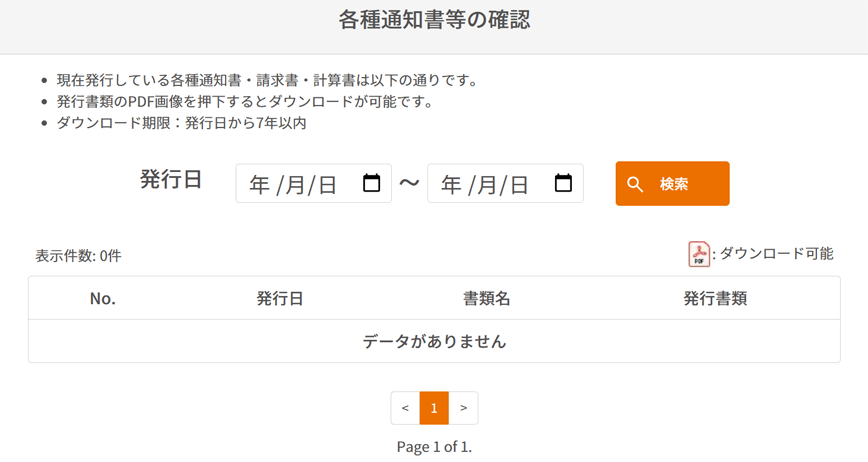Click the PDF icon beside ダウンロード可能

[698, 254]
